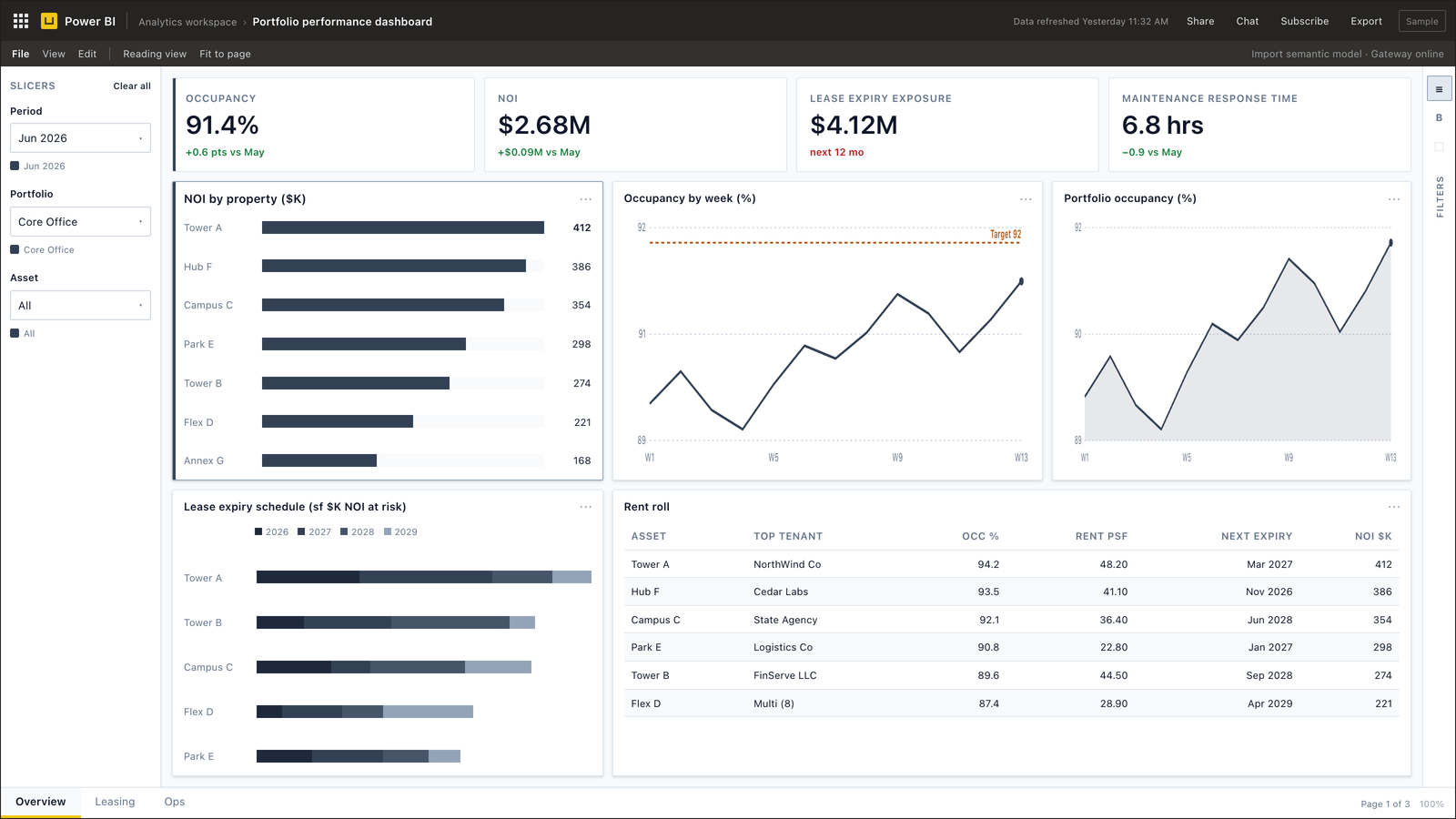The image size is (1456, 819).
Task: Open the Analytics workspace breadcrumb
Action: click(187, 22)
